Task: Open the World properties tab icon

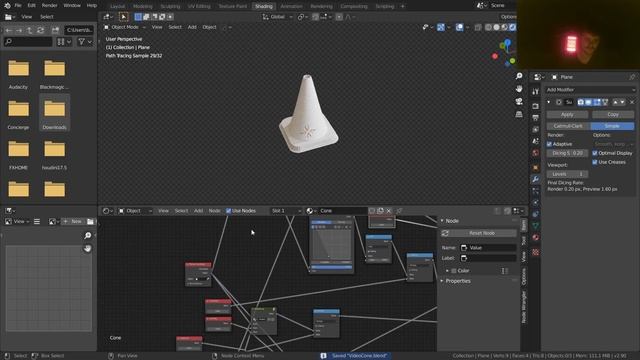Action: point(536,153)
